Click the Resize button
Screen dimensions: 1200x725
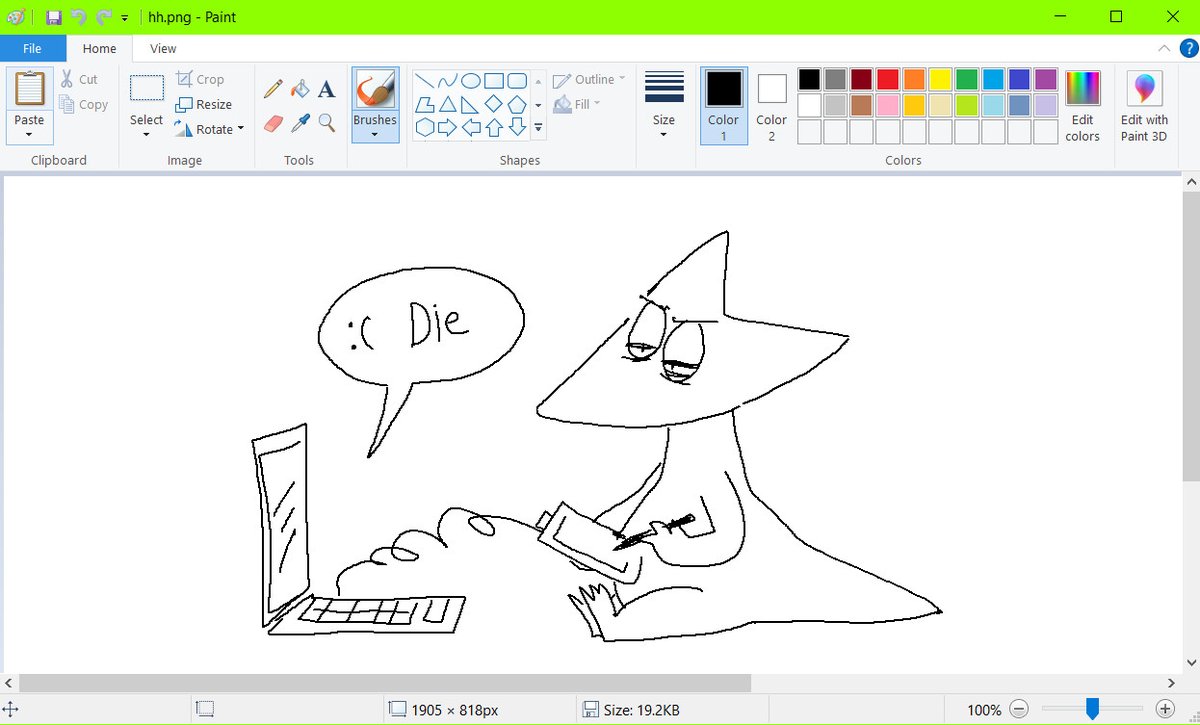point(204,104)
